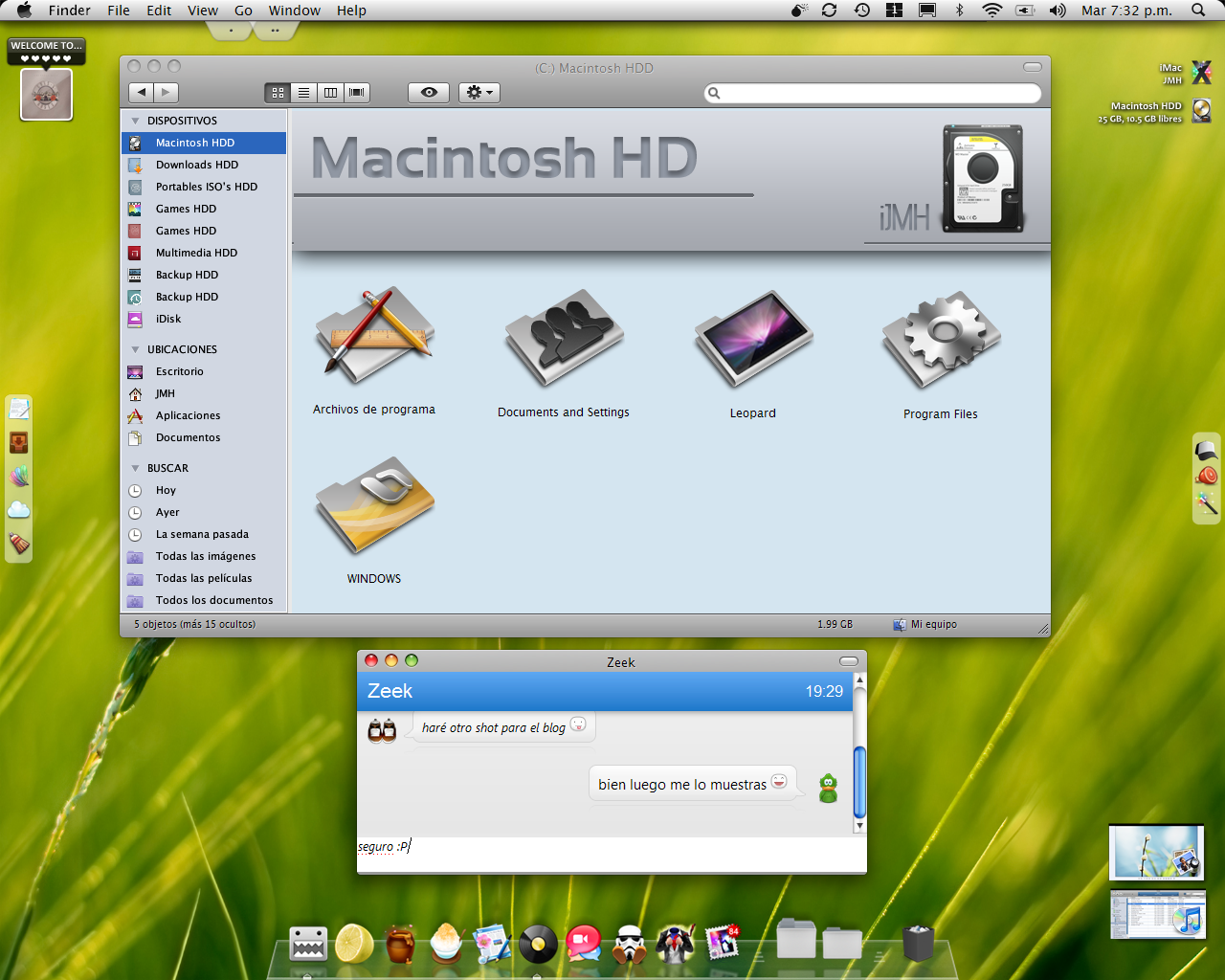
Task: Click the Mi equipo status bar entry
Action: click(924, 624)
